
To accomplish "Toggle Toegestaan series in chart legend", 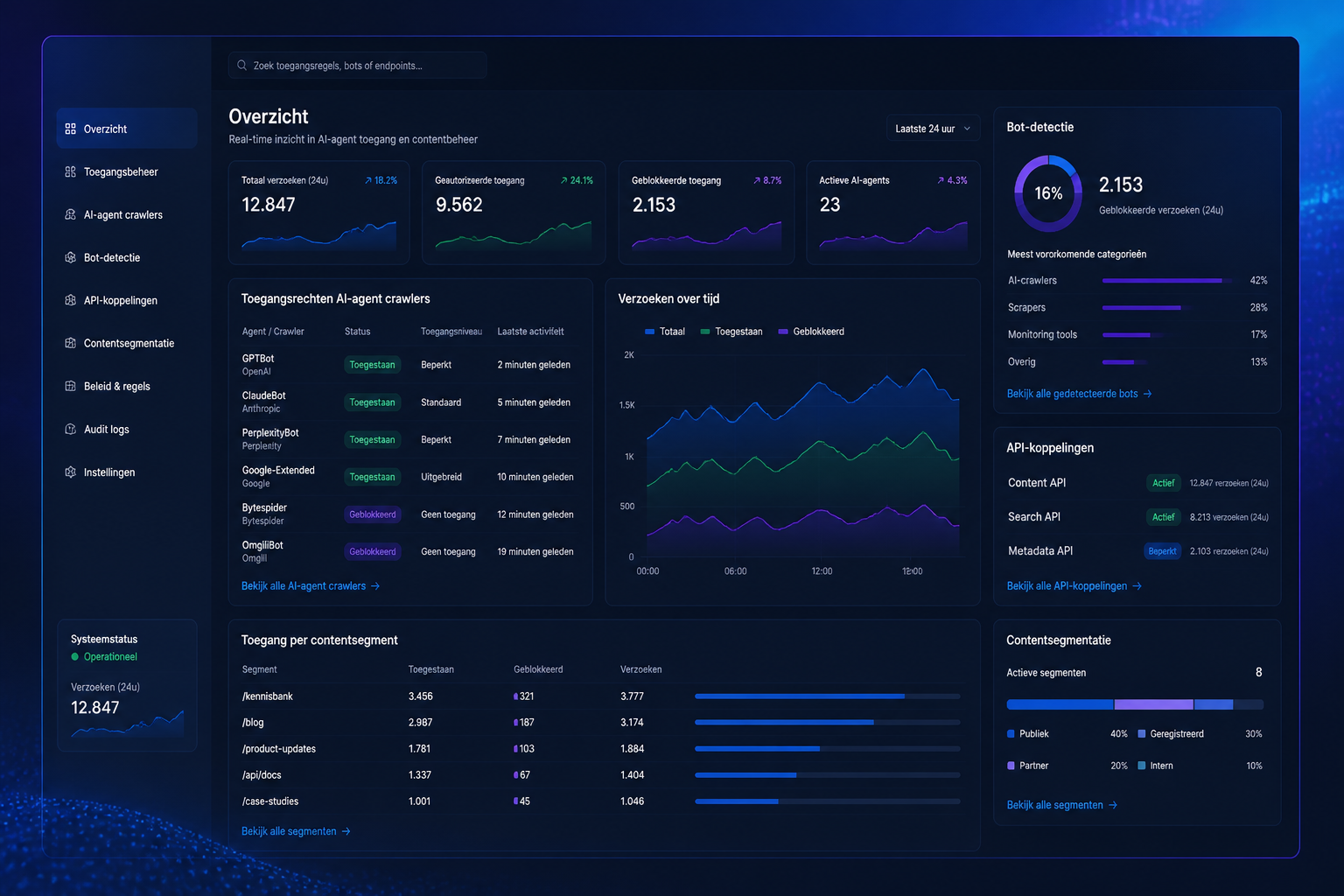I will 731,332.
